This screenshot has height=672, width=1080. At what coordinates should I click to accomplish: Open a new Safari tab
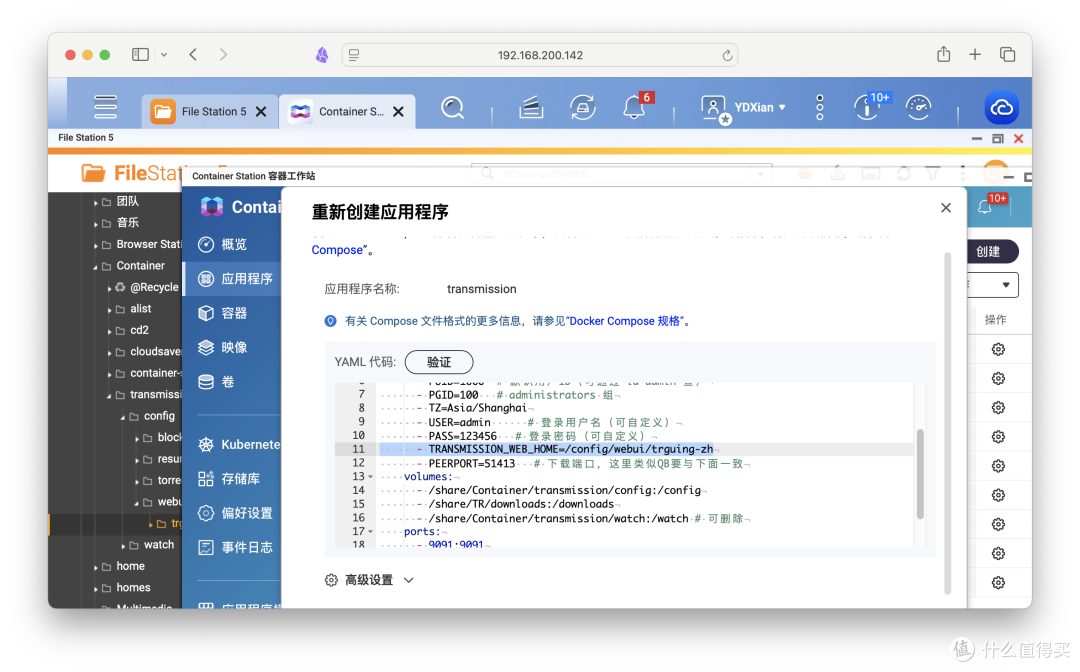(x=975, y=54)
